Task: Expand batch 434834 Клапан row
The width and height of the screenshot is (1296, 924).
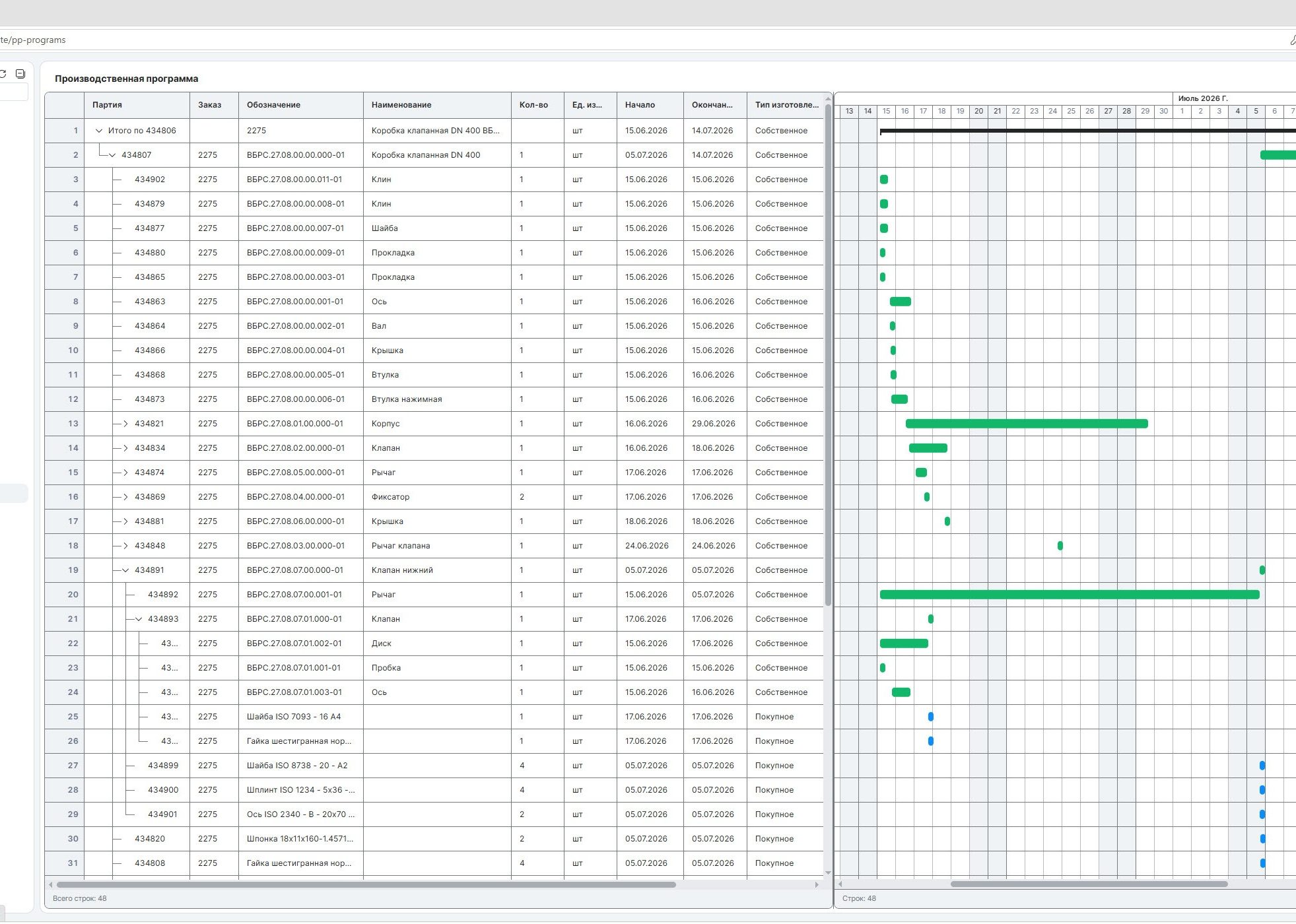Action: point(125,448)
